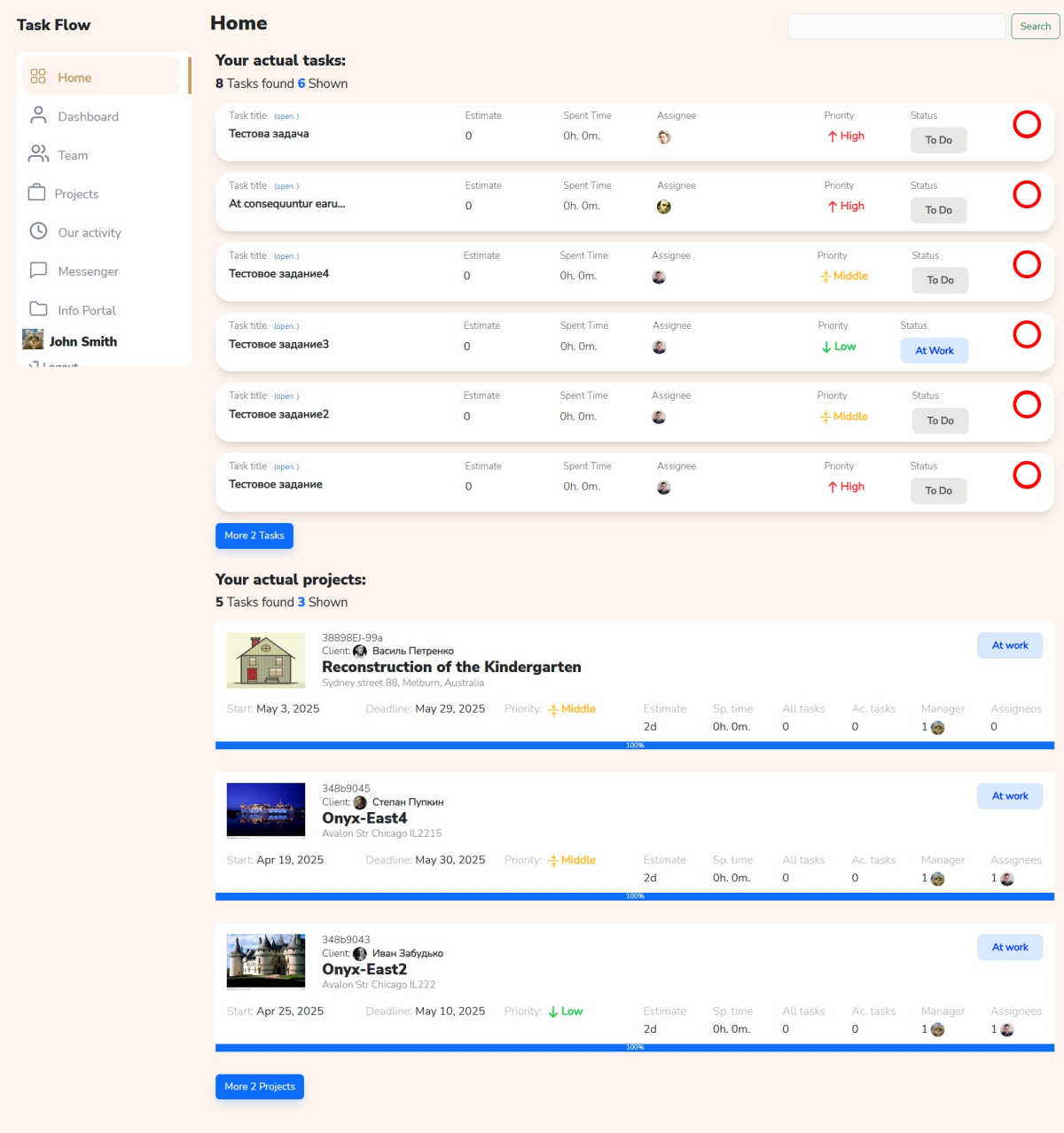Toggle red circle for Тестова задача task
This screenshot has width=1064, height=1133.
click(x=1026, y=124)
